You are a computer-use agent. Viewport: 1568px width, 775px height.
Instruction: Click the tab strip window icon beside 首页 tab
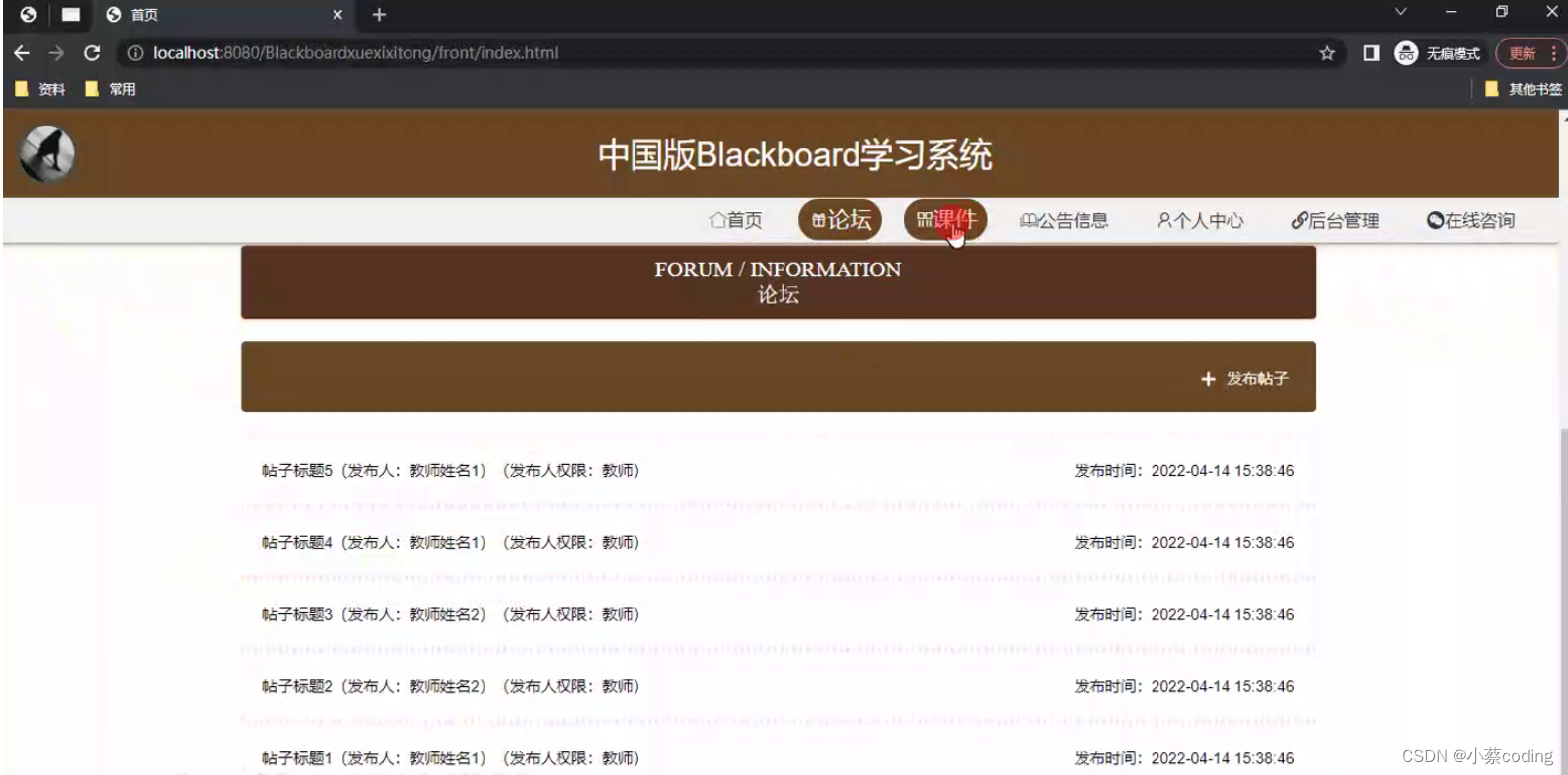[x=71, y=15]
